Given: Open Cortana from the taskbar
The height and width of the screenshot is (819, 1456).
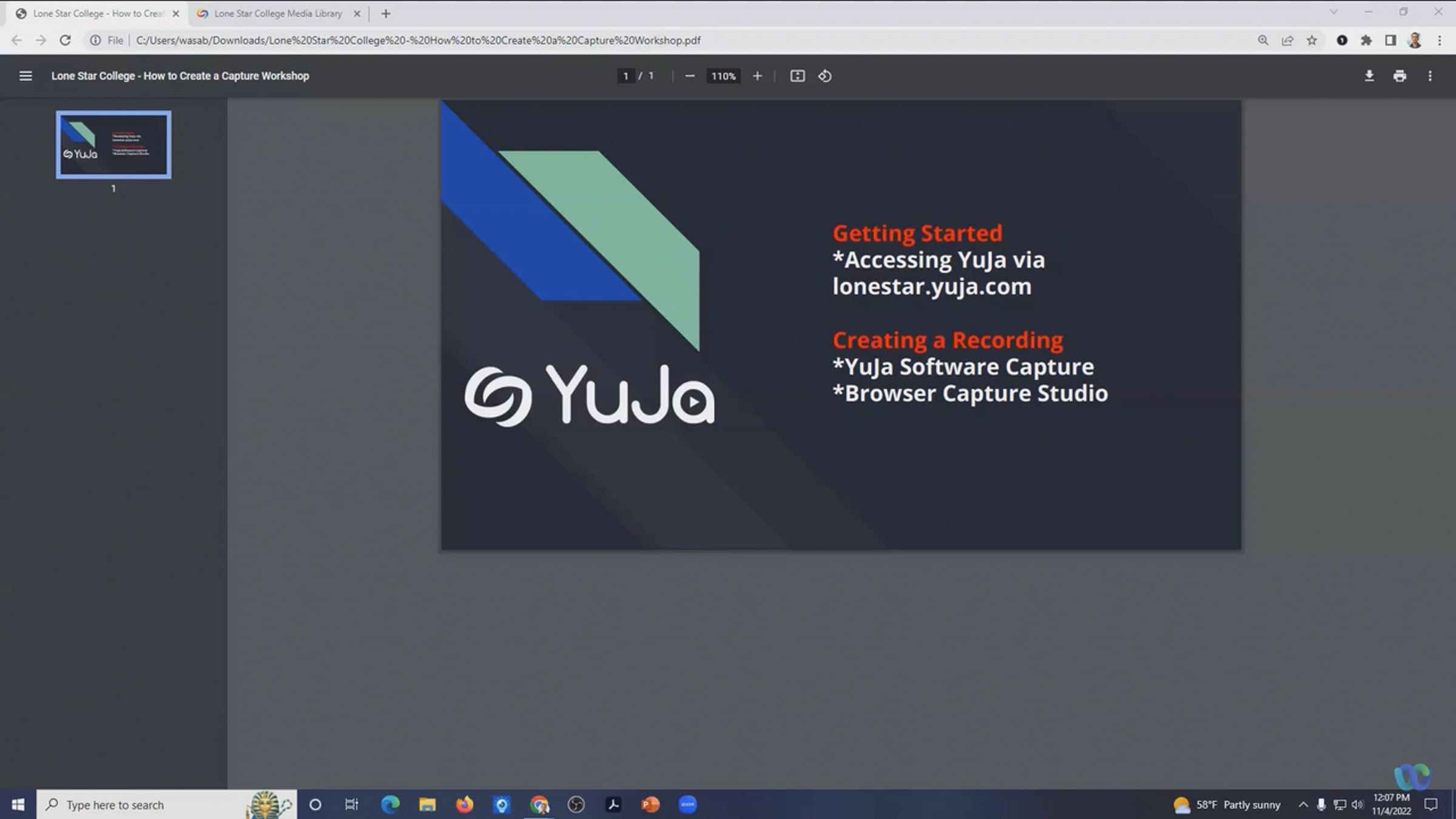Looking at the screenshot, I should (x=315, y=804).
